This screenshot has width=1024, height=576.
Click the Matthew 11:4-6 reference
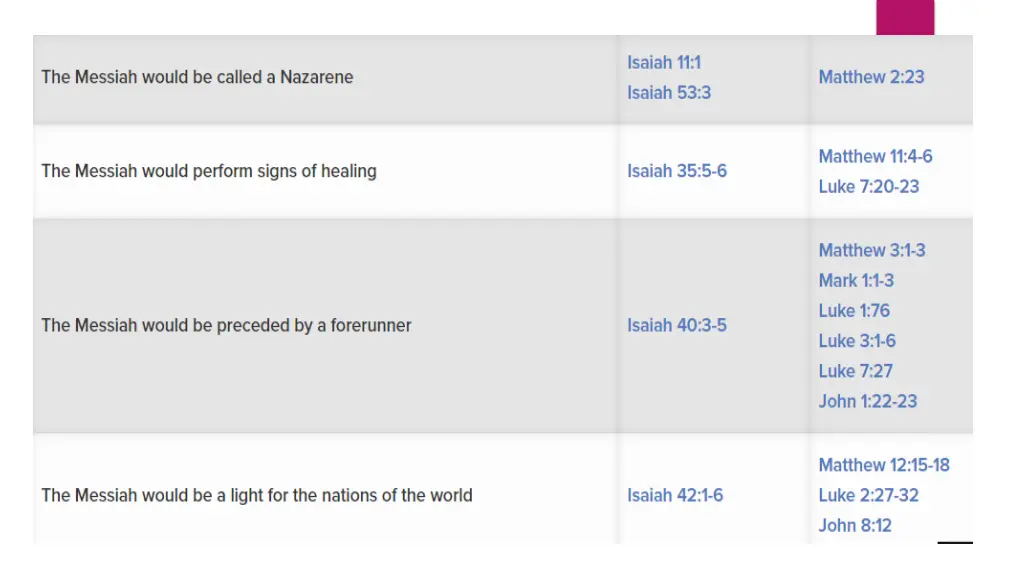(875, 157)
